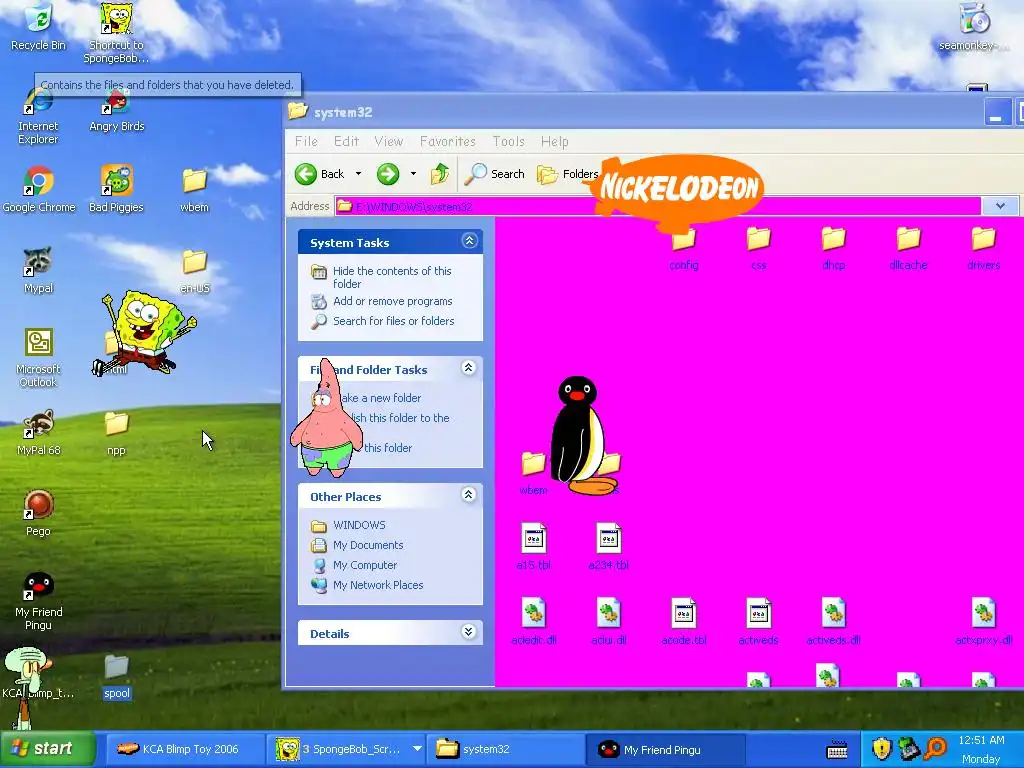
Task: Switch to KCA Blimp Toy 2006 taskbar item
Action: (183, 749)
